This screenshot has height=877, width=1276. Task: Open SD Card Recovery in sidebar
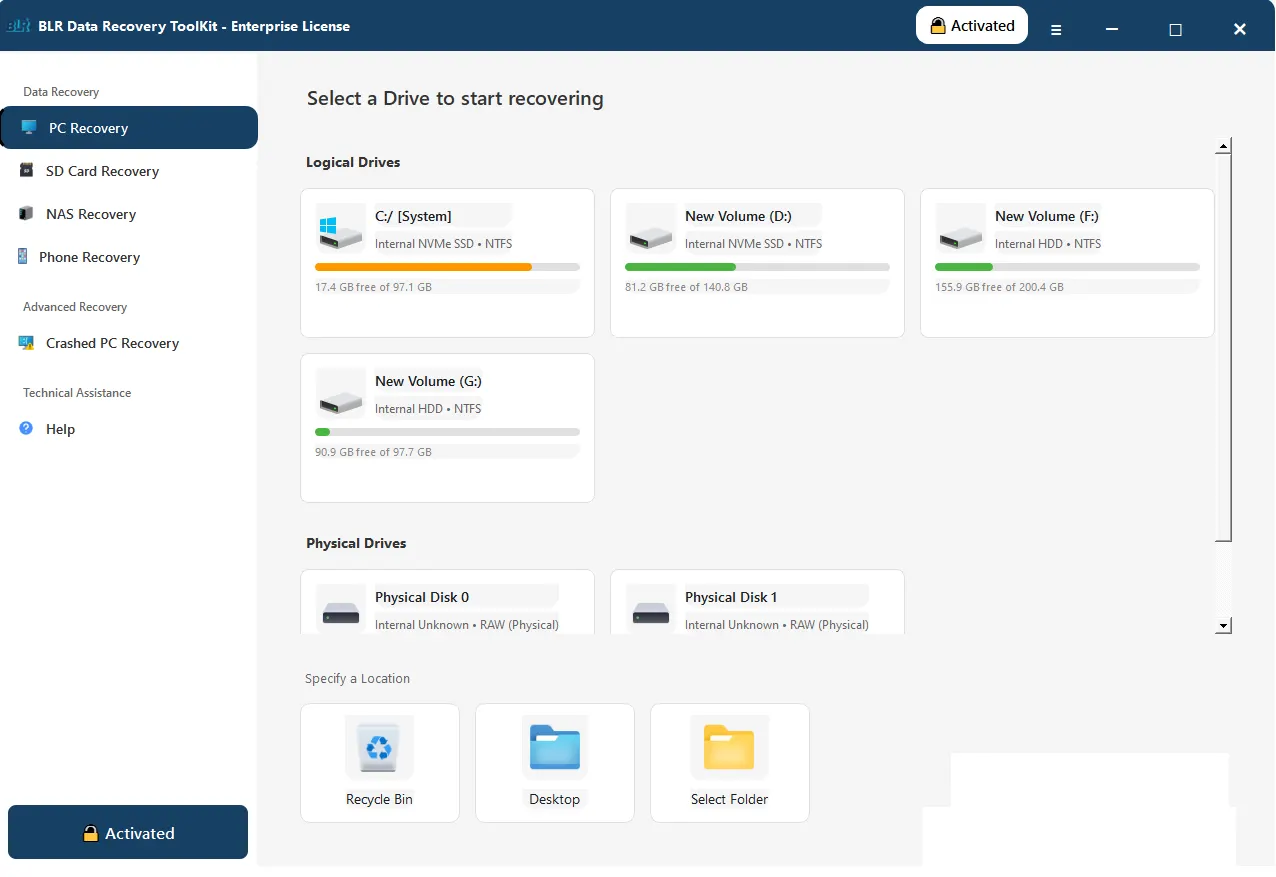tap(102, 171)
